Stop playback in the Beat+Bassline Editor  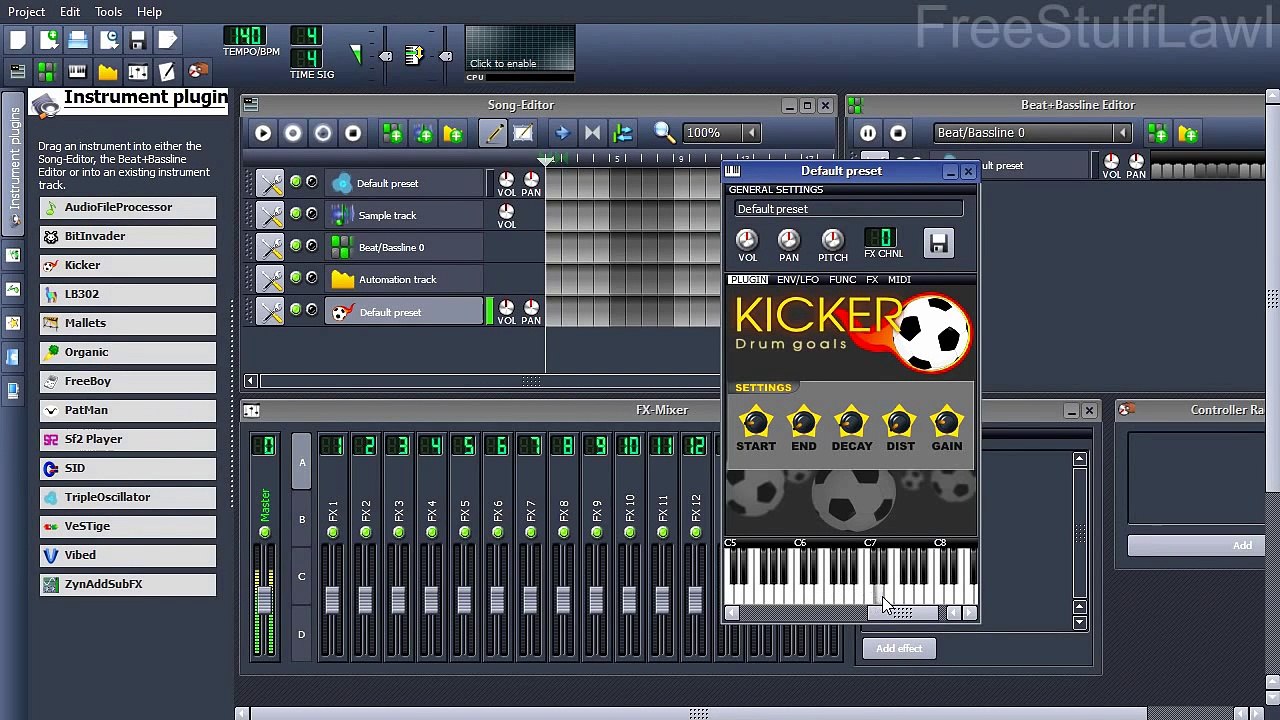pos(898,133)
